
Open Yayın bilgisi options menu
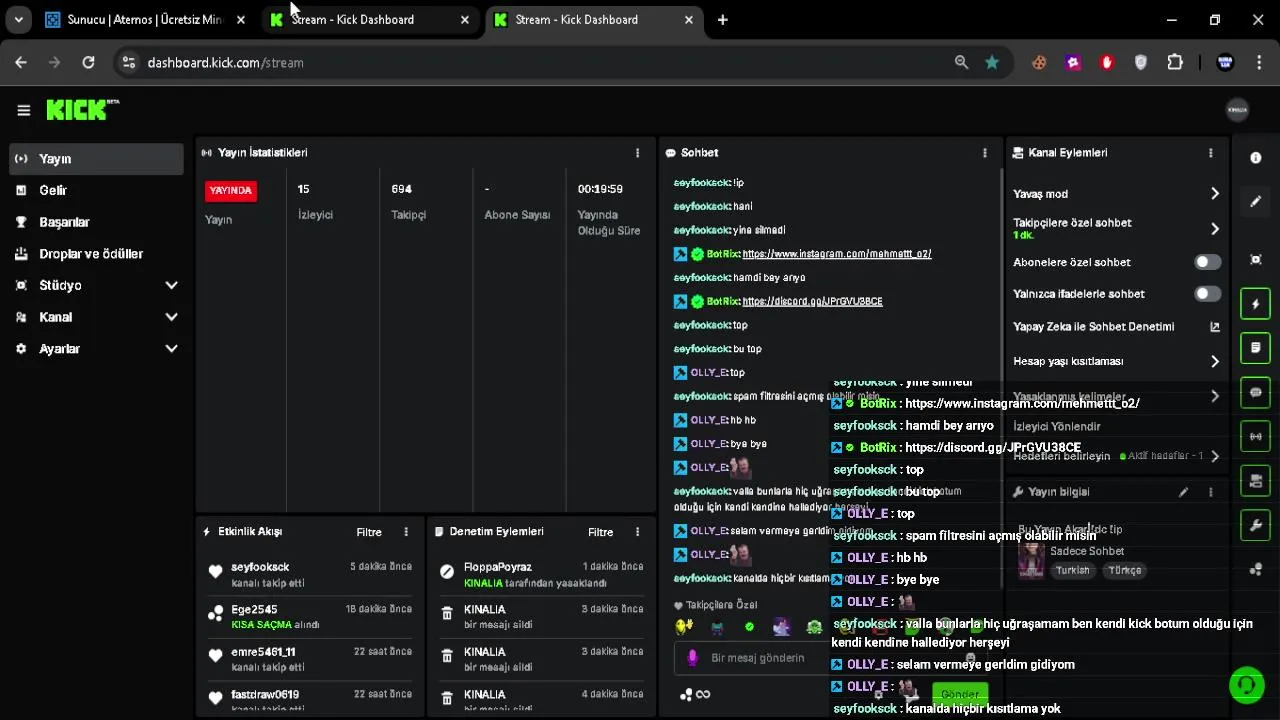[1210, 492]
